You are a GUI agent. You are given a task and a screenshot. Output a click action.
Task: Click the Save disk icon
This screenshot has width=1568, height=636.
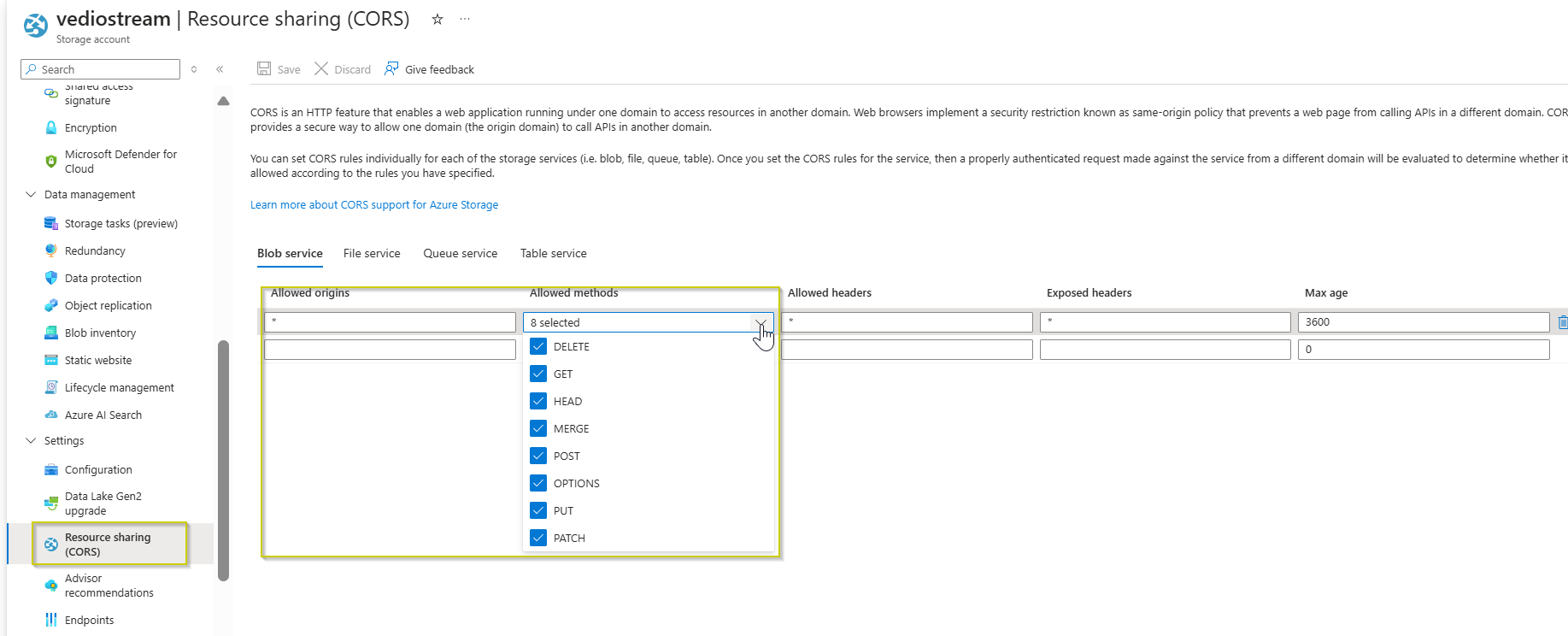tap(264, 68)
